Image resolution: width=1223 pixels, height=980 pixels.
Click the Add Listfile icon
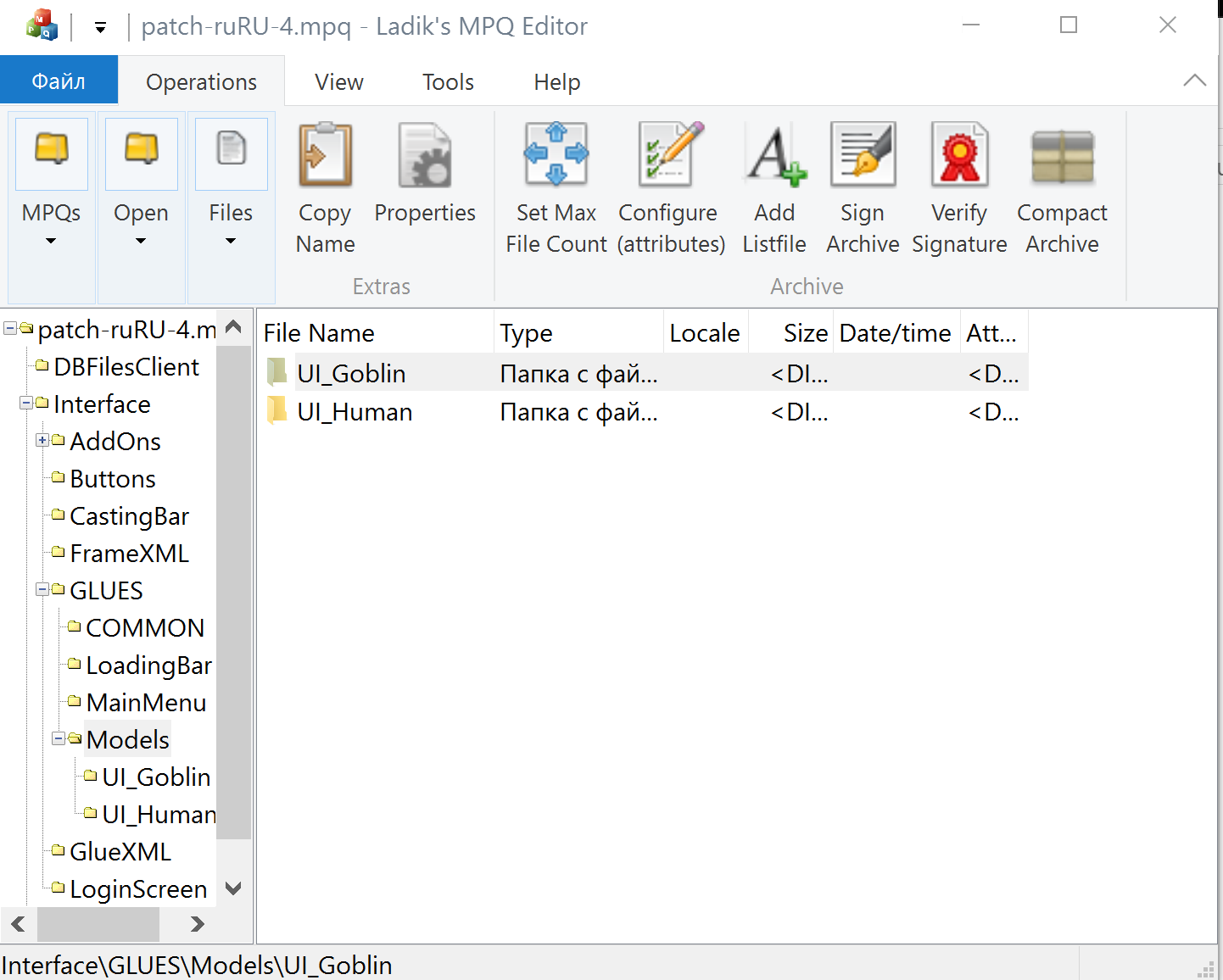[x=774, y=154]
